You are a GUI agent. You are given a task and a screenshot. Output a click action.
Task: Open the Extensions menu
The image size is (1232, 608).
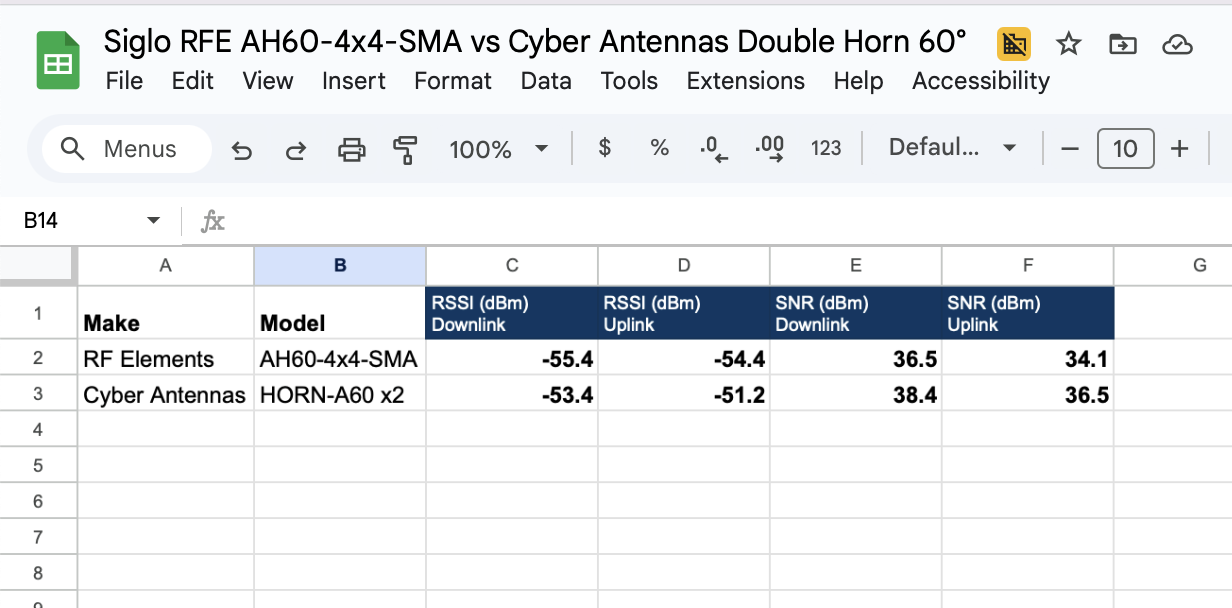(x=745, y=81)
